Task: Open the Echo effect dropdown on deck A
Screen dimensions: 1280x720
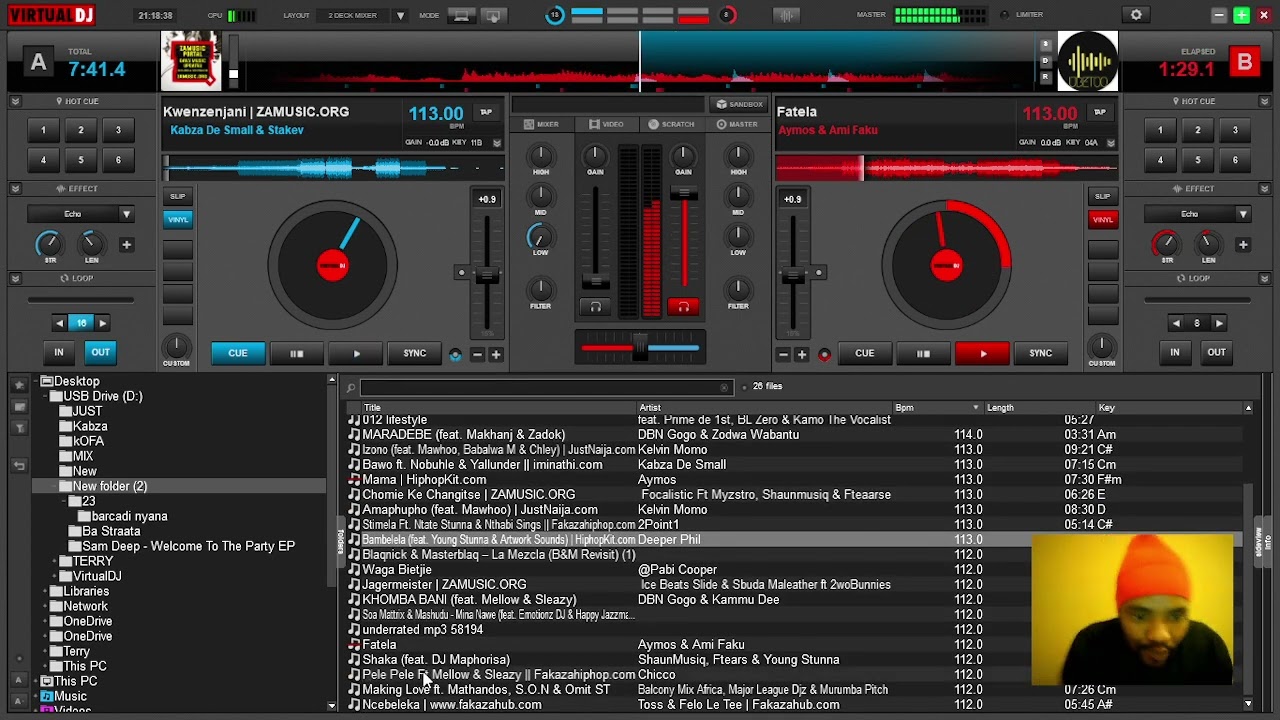Action: point(80,214)
